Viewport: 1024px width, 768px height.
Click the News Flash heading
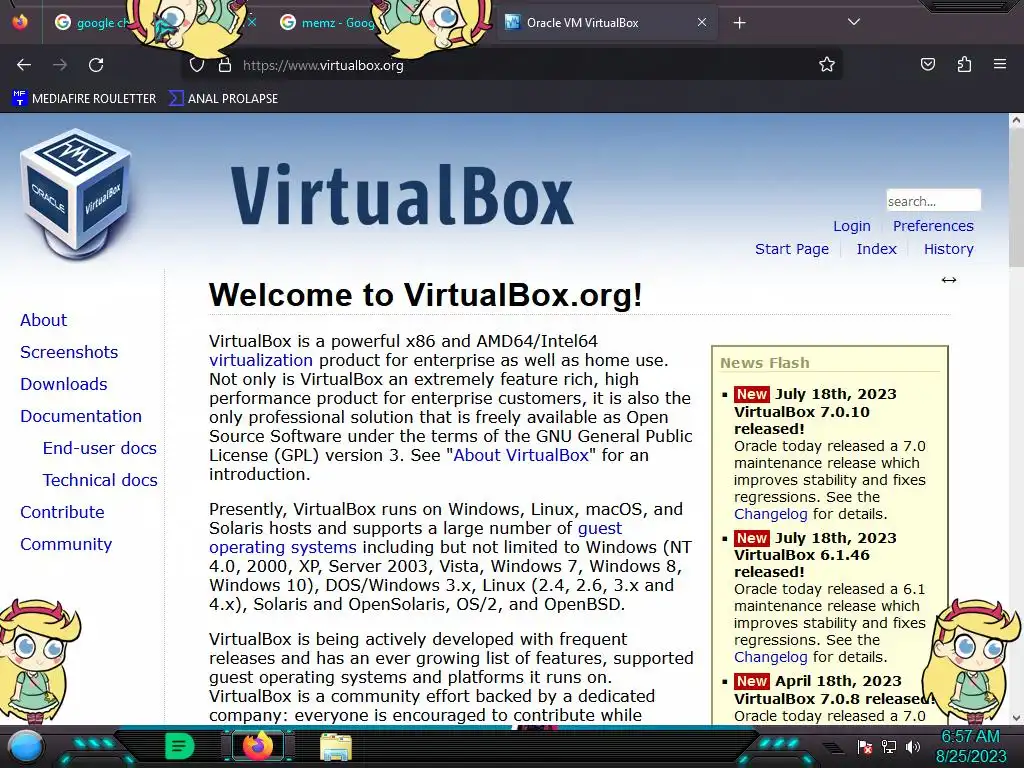[x=765, y=363]
